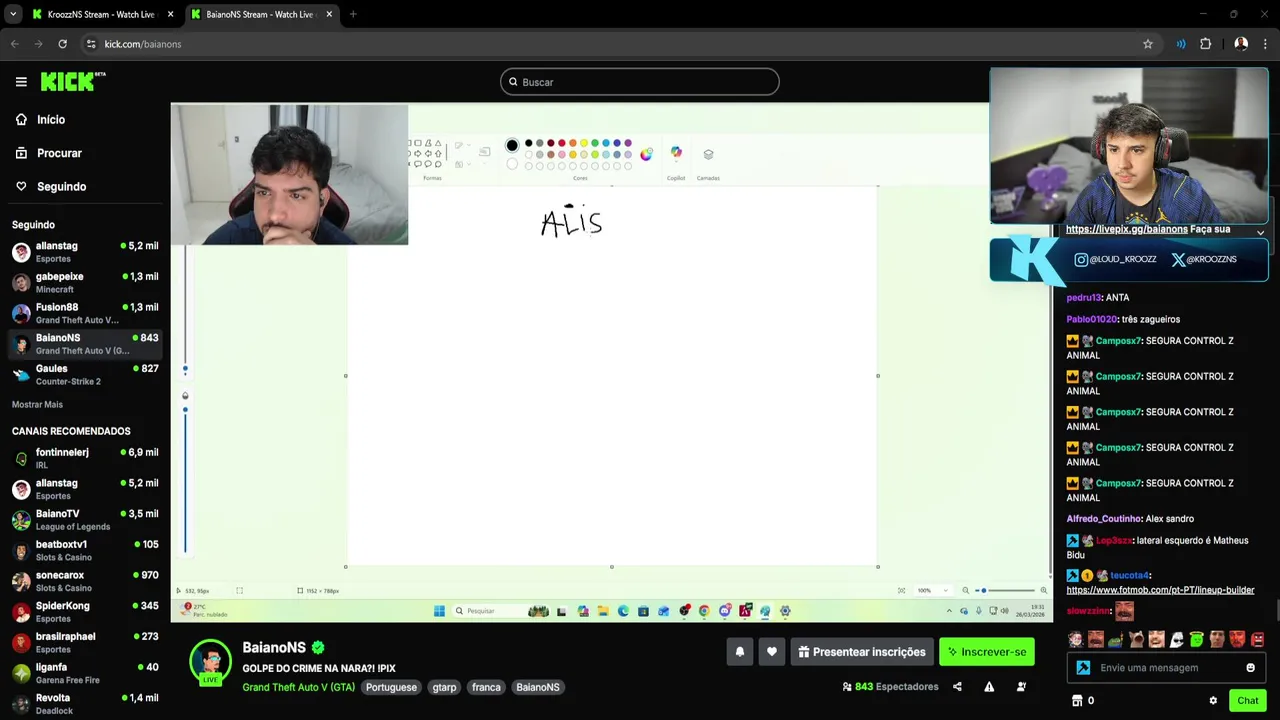Select black color swatch in Paint
Image resolution: width=1280 pixels, height=720 pixels.
(x=529, y=143)
